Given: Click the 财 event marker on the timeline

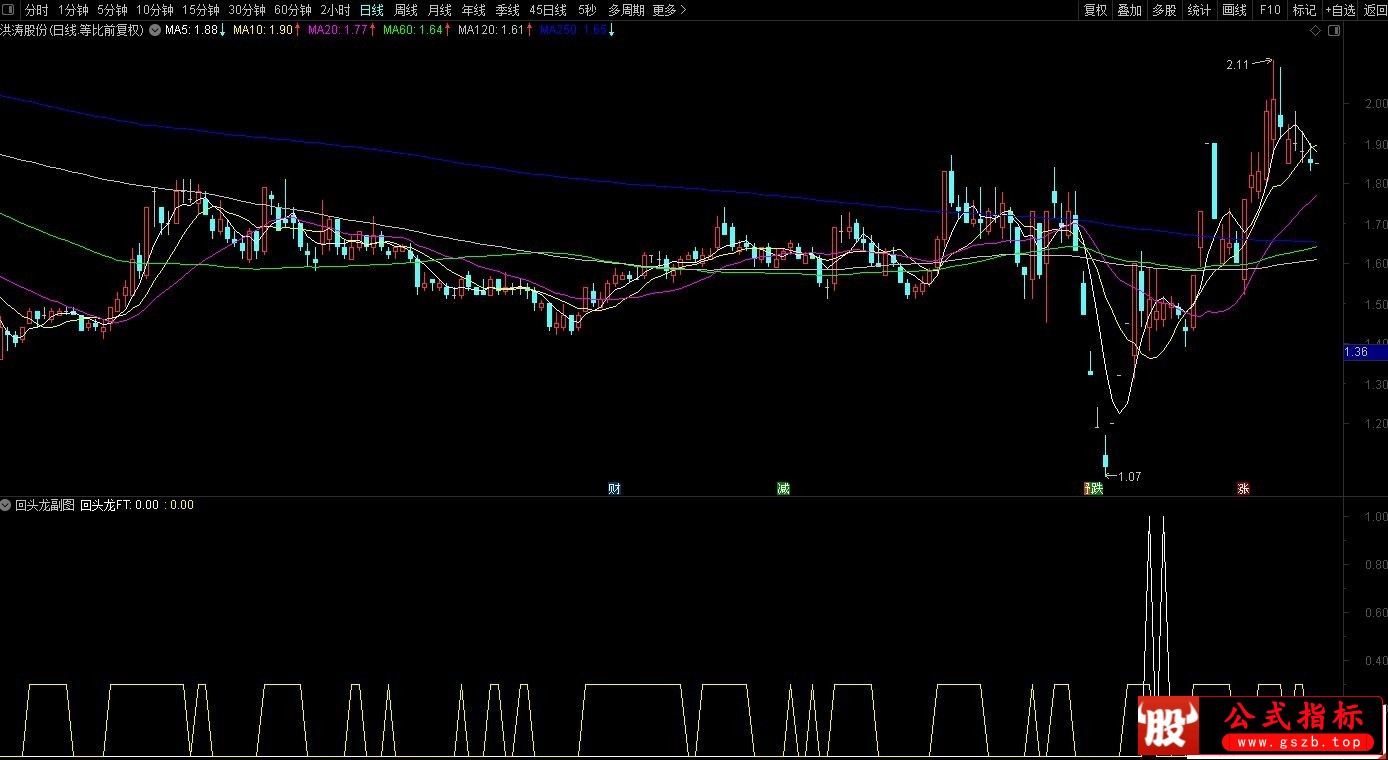Looking at the screenshot, I should [614, 489].
